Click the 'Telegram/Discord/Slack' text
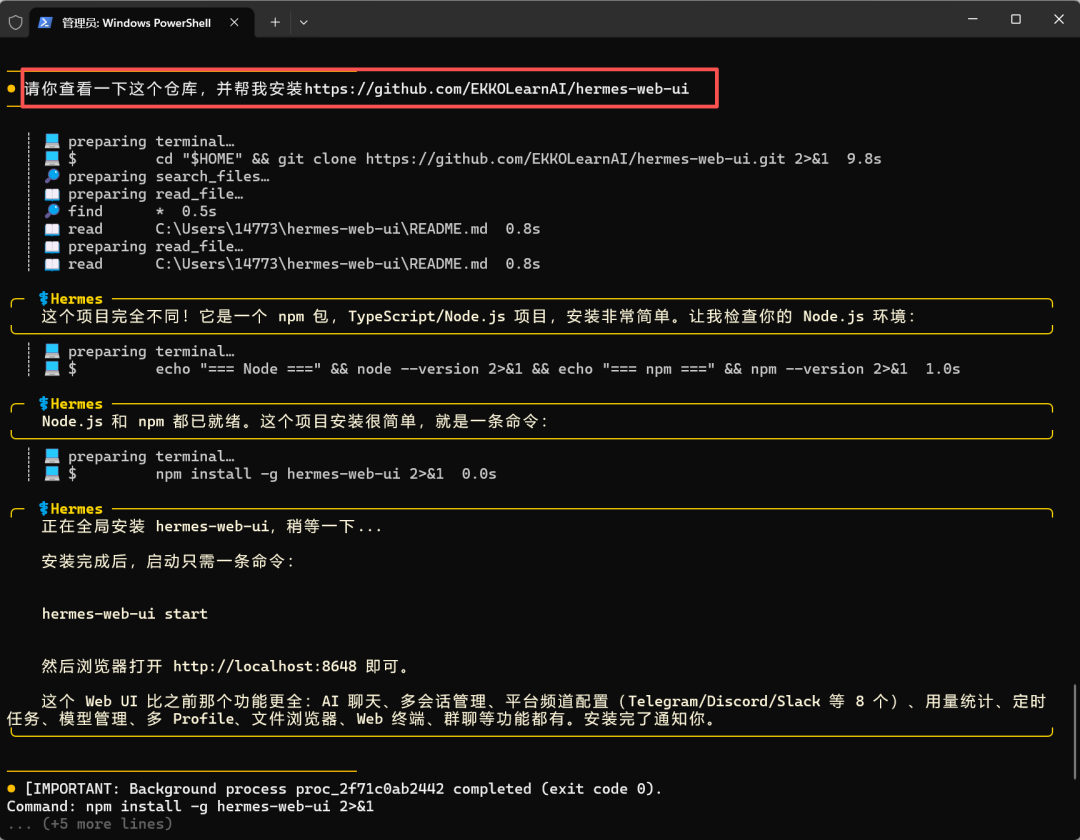The width and height of the screenshot is (1080, 840). 724,702
